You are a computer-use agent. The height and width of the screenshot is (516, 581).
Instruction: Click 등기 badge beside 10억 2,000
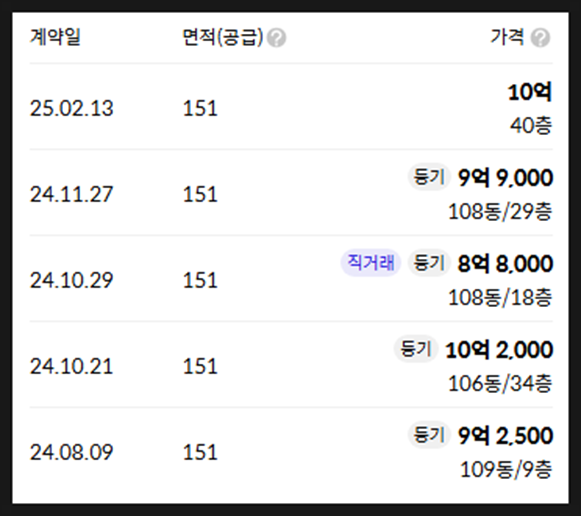[x=416, y=349]
